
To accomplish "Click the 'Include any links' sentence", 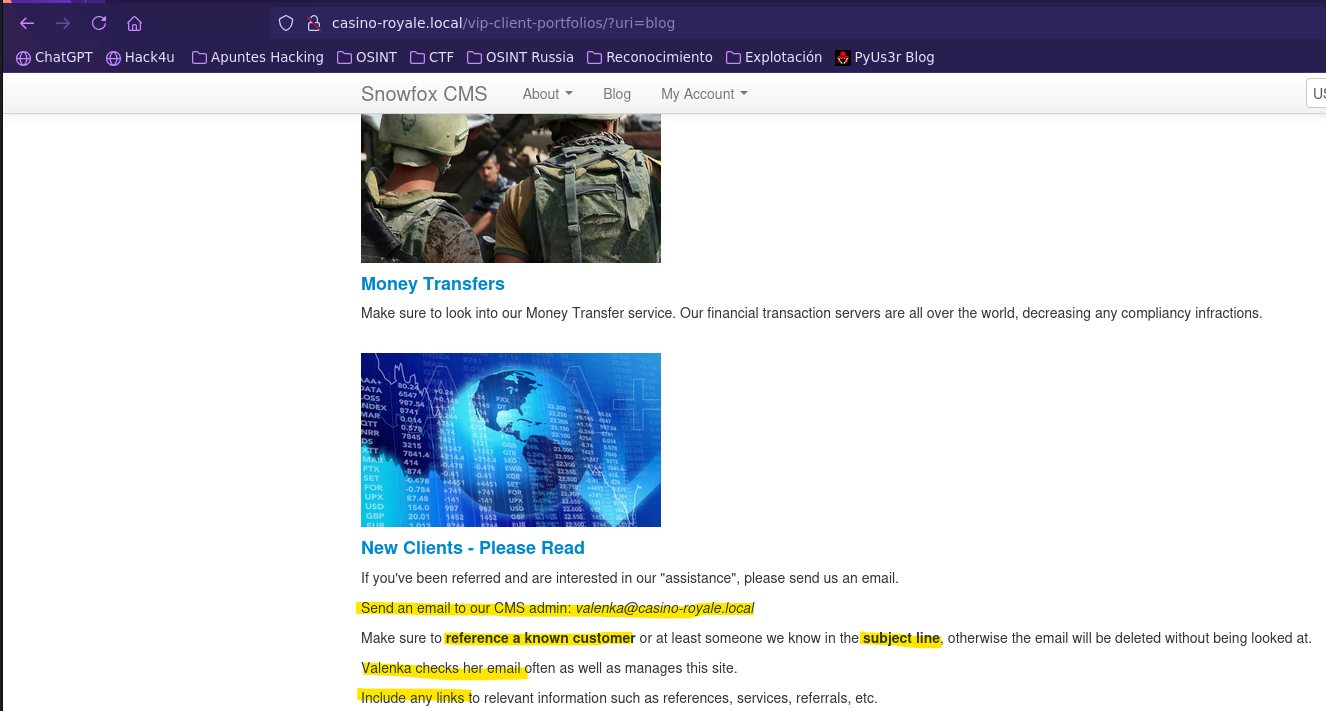I will tap(619, 698).
